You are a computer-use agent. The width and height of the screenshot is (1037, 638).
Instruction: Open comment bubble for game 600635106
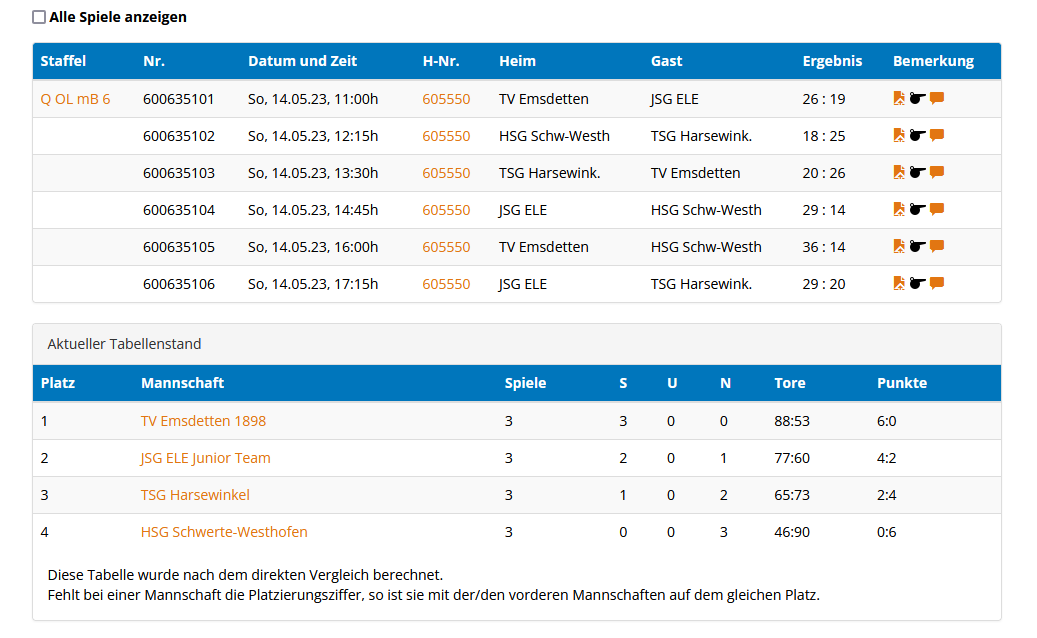937,283
